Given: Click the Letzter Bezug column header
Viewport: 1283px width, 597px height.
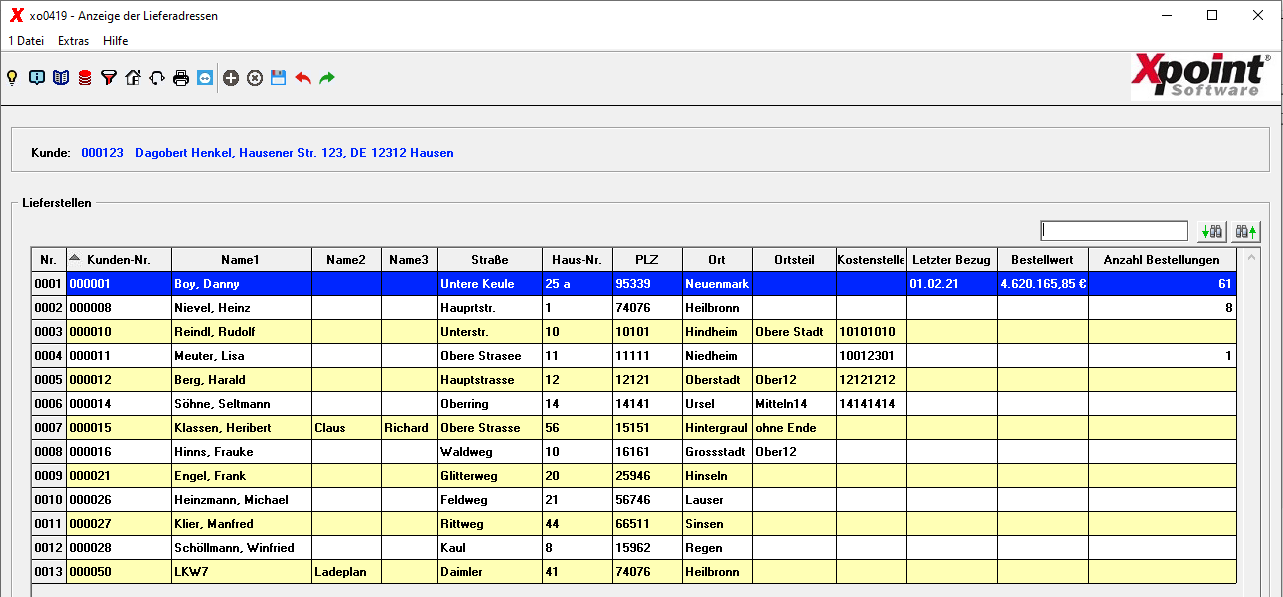Looking at the screenshot, I should [951, 260].
